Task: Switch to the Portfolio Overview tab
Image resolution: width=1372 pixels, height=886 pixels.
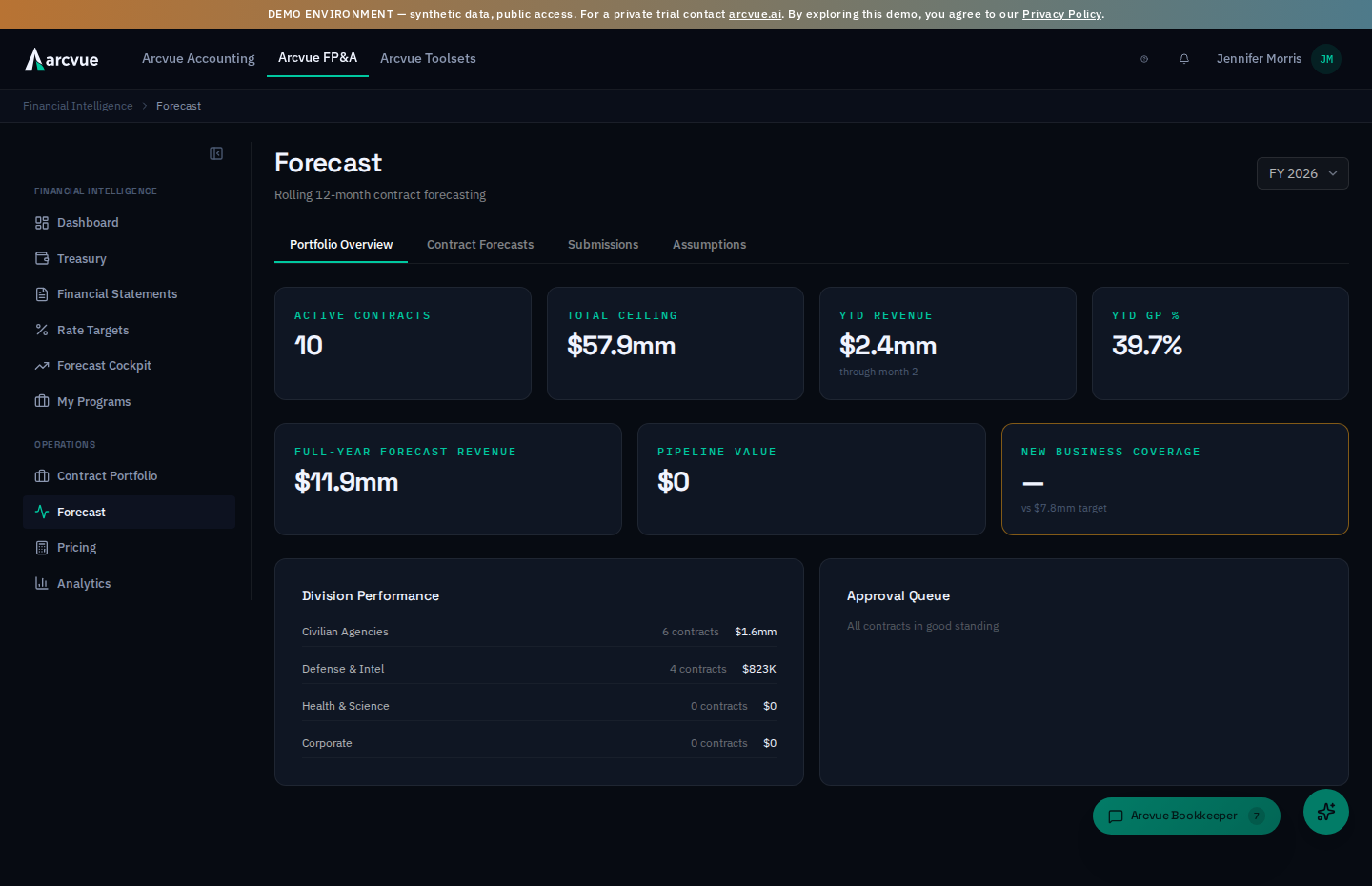Action: pyautogui.click(x=341, y=245)
